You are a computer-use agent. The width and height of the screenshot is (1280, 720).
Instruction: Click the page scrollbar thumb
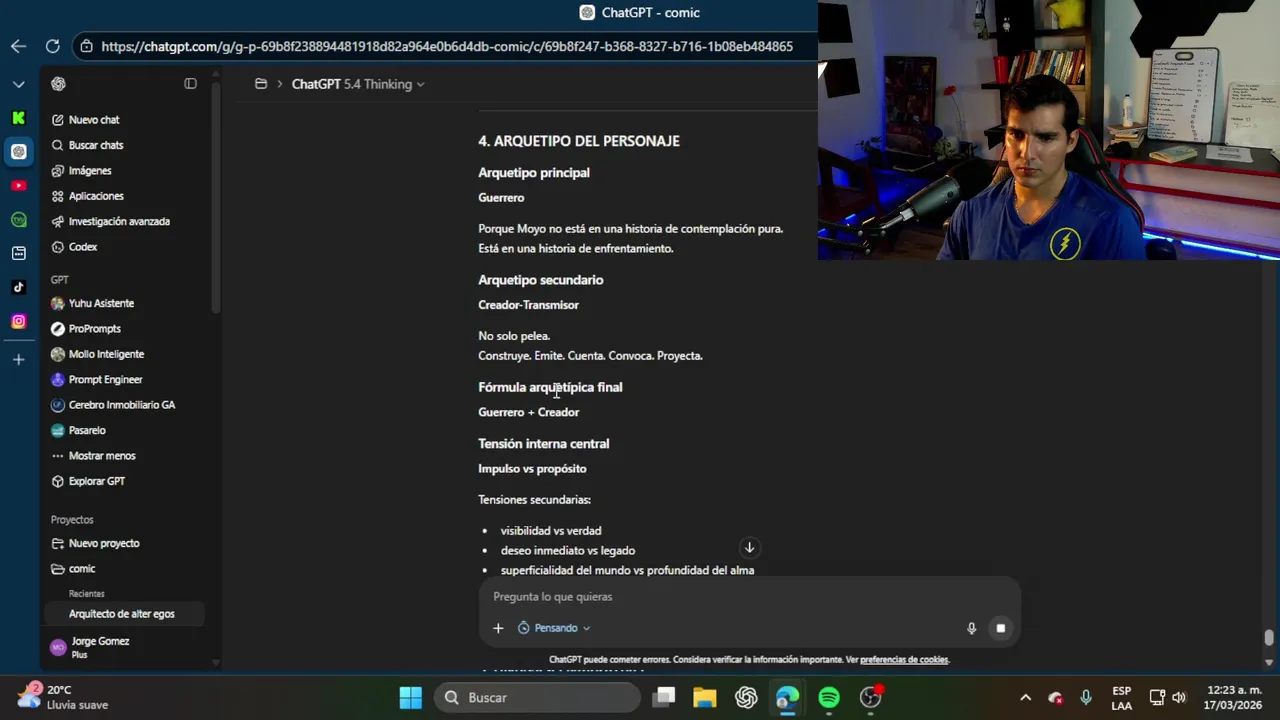[x=1269, y=638]
